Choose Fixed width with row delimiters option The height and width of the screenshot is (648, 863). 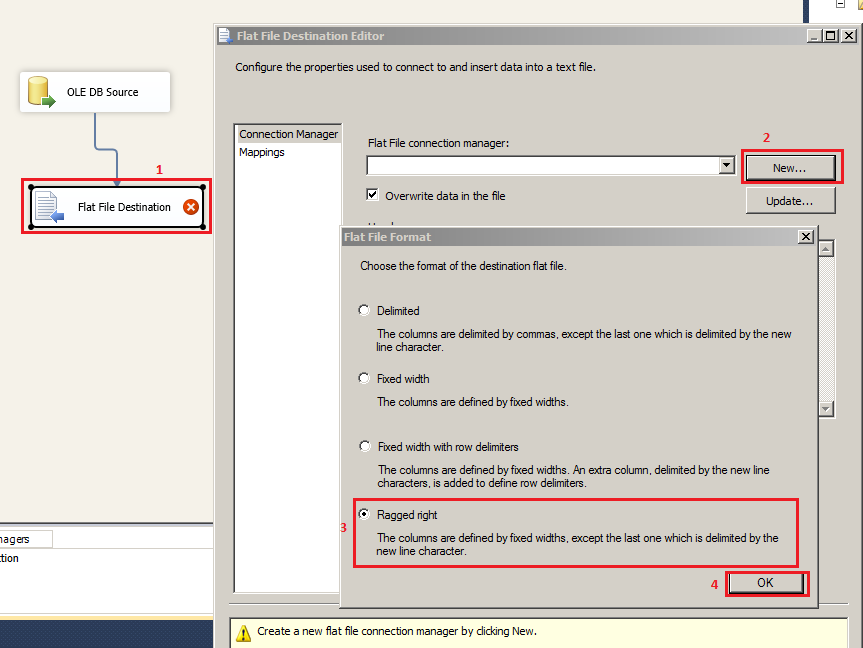(365, 446)
